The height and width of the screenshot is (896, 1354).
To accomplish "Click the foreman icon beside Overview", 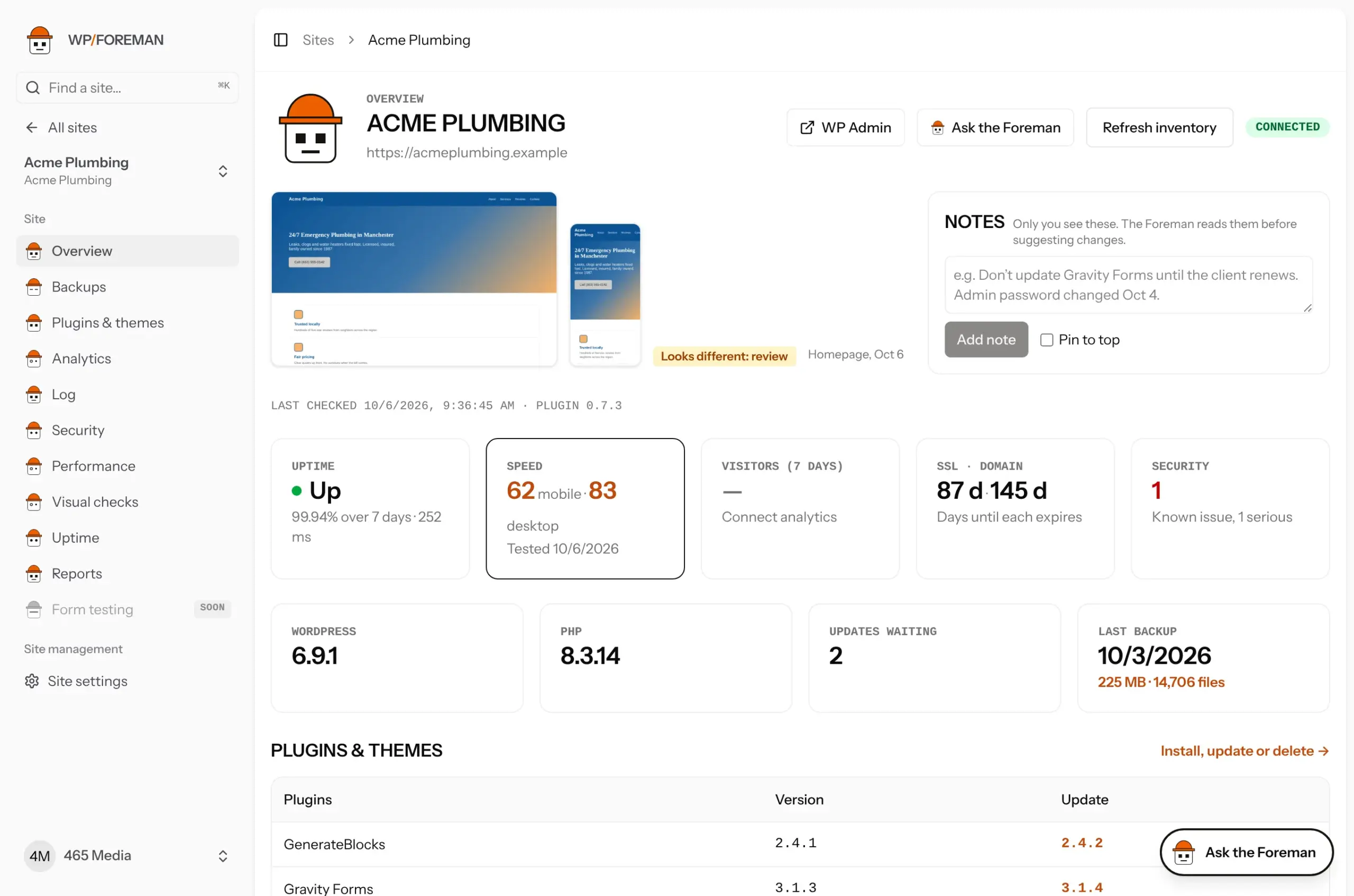I will 34,251.
